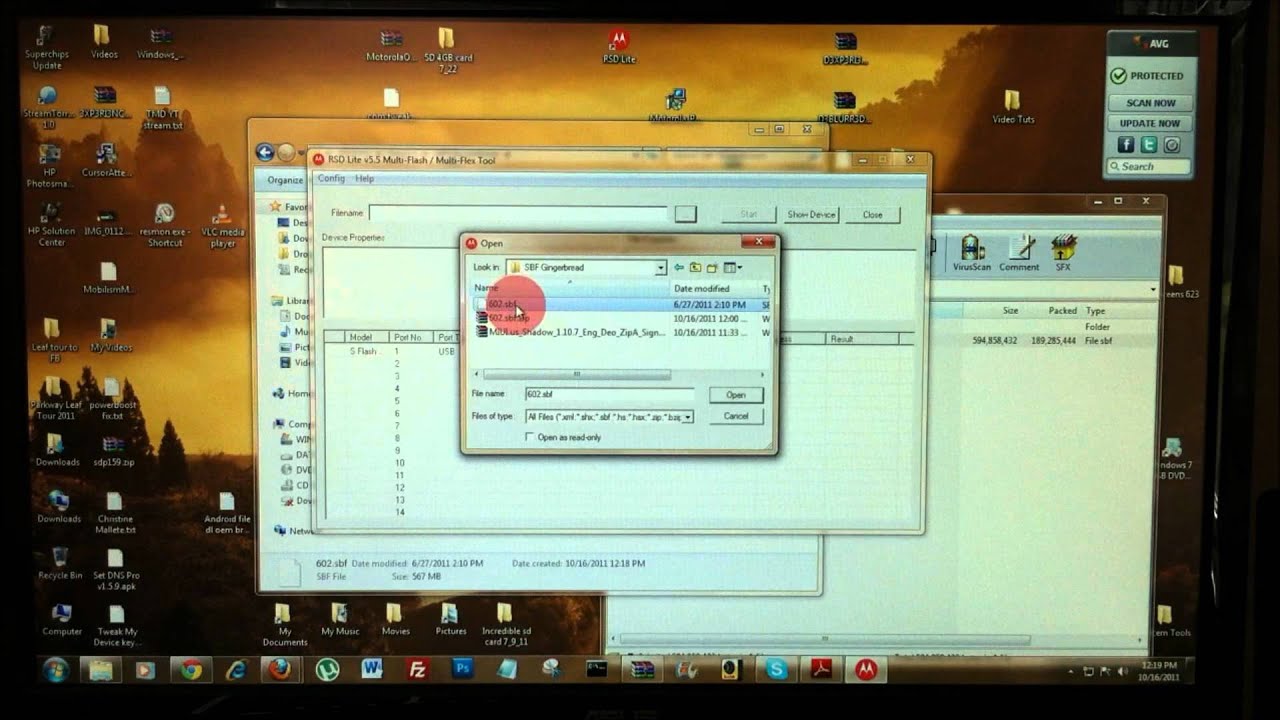Tick the Open as read-only checkbox
The width and height of the screenshot is (1280, 720).
coord(530,437)
